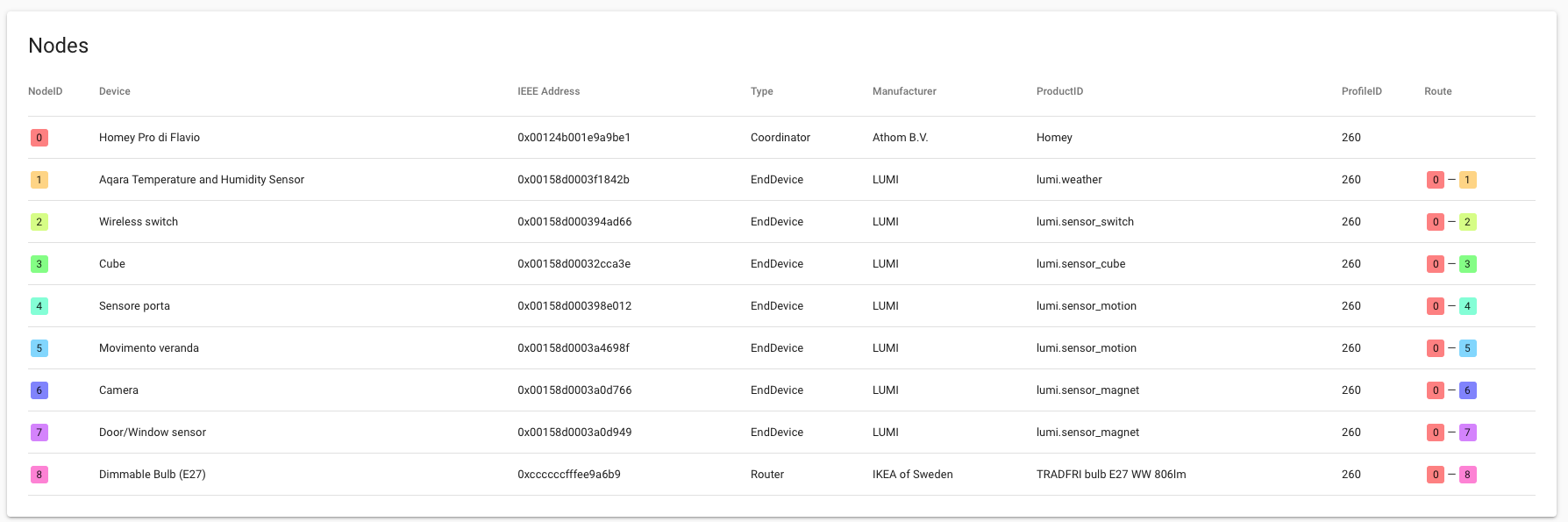Click the Route column badge 7 for Door/Window sensor
The image size is (1568, 522).
(1467, 433)
